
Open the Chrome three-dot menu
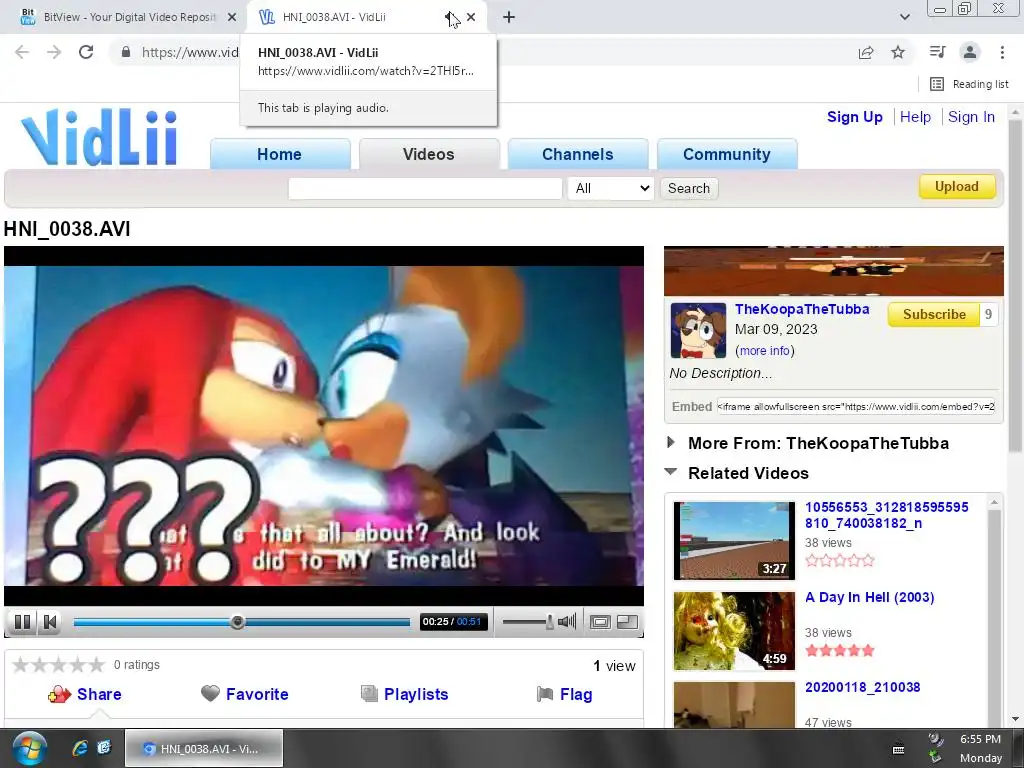coord(1002,52)
